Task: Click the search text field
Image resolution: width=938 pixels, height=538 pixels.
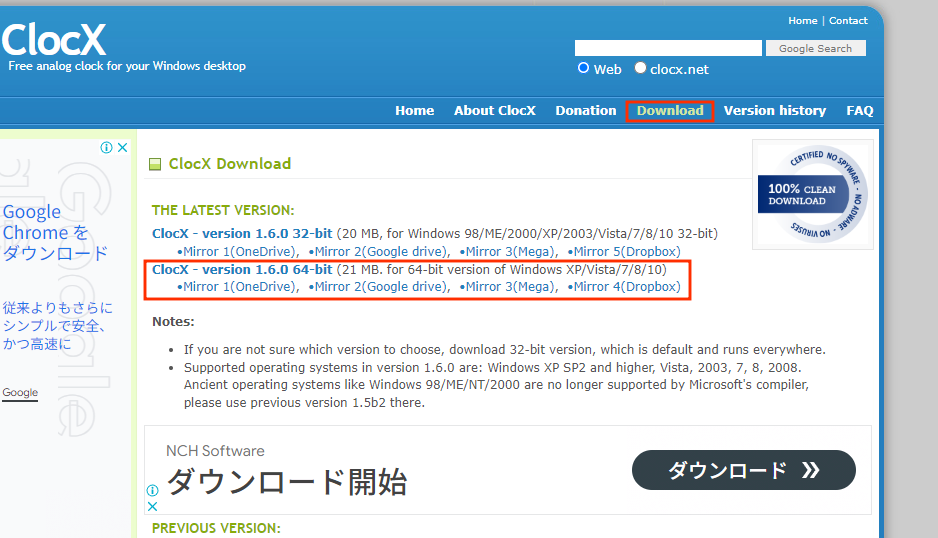Action: tap(668, 48)
